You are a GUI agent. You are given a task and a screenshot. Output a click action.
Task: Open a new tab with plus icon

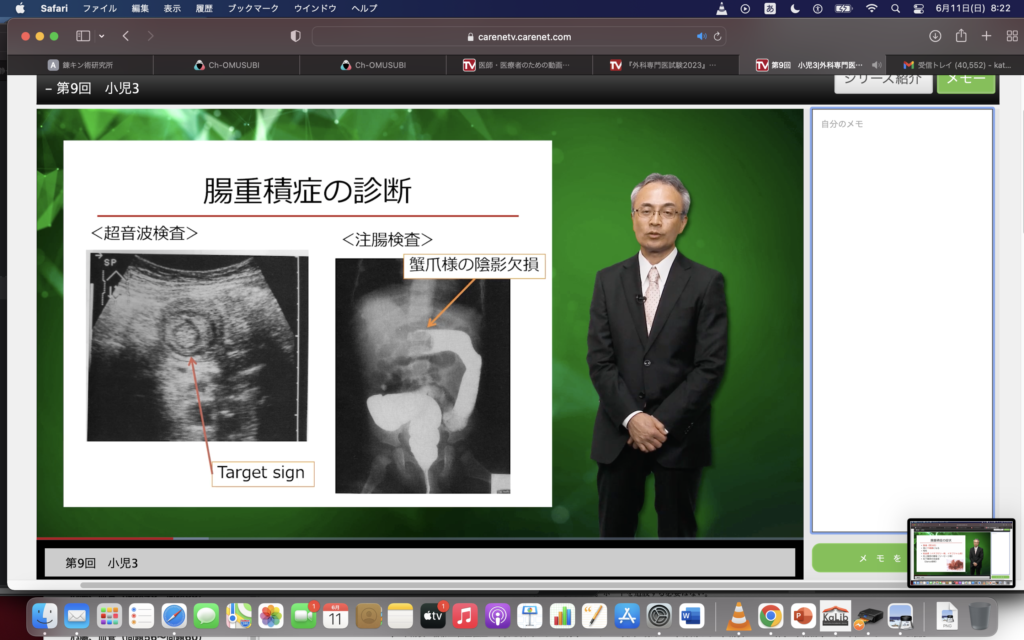[986, 36]
